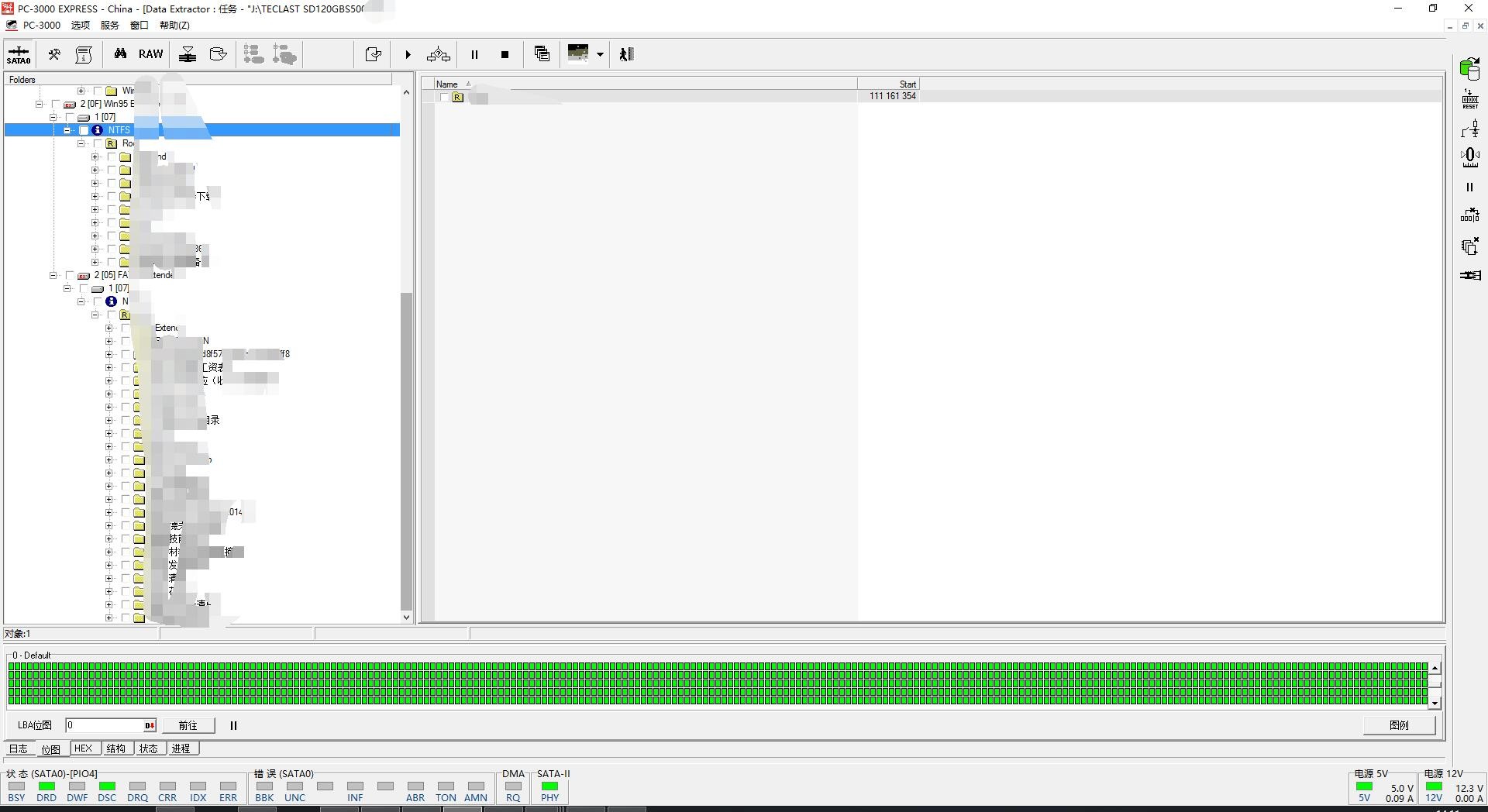Click the hourglass-on-disk toolbar icon
1488x812 pixels.
point(188,54)
